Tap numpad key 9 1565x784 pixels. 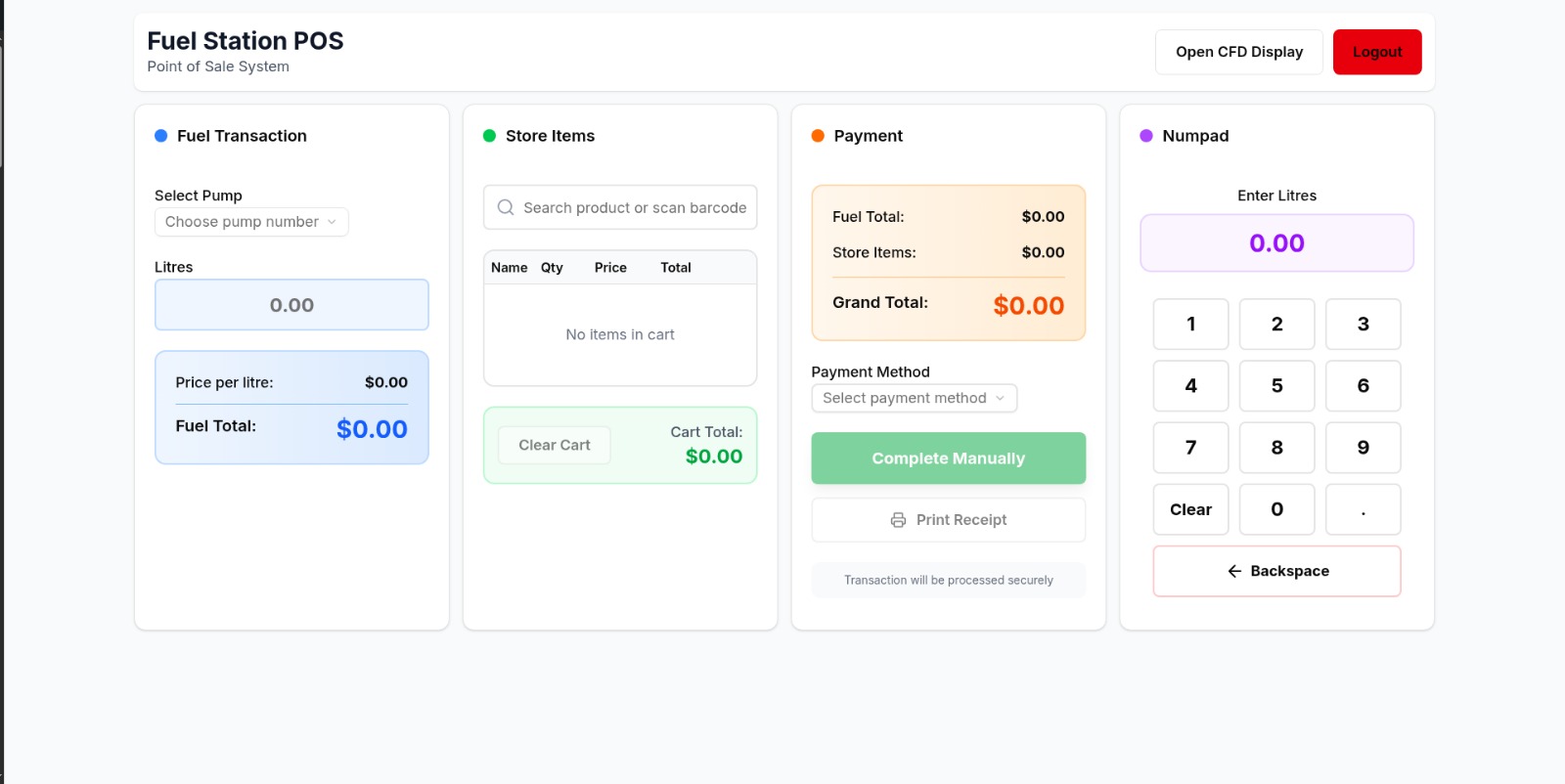(x=1363, y=448)
